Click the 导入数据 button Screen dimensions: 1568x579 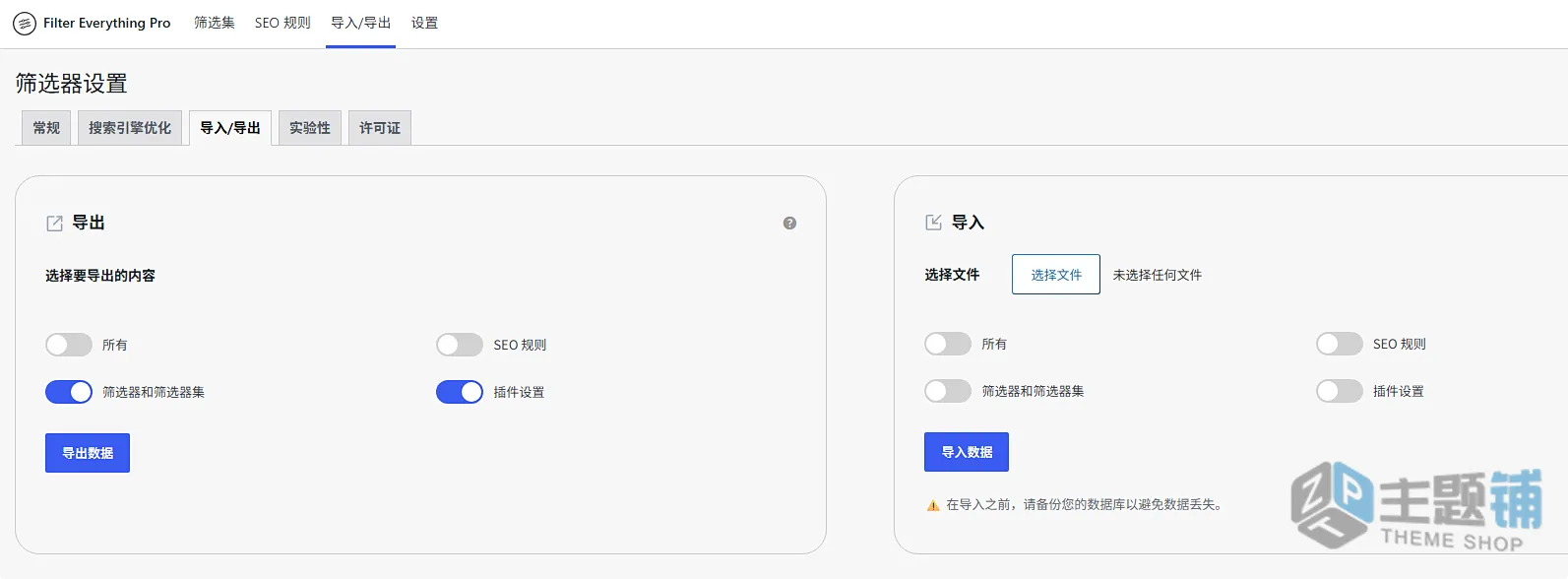(x=967, y=452)
